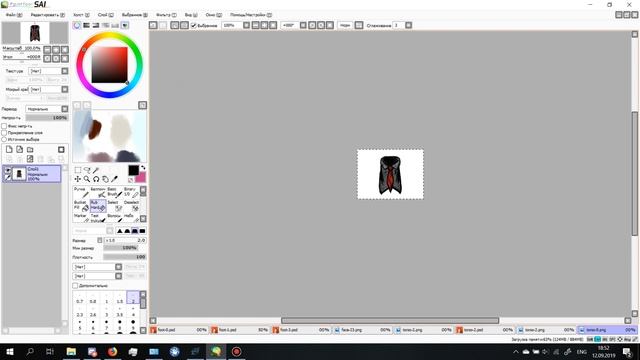640x360 pixels.
Task: Swap foreground and background colors
Action: (143, 168)
